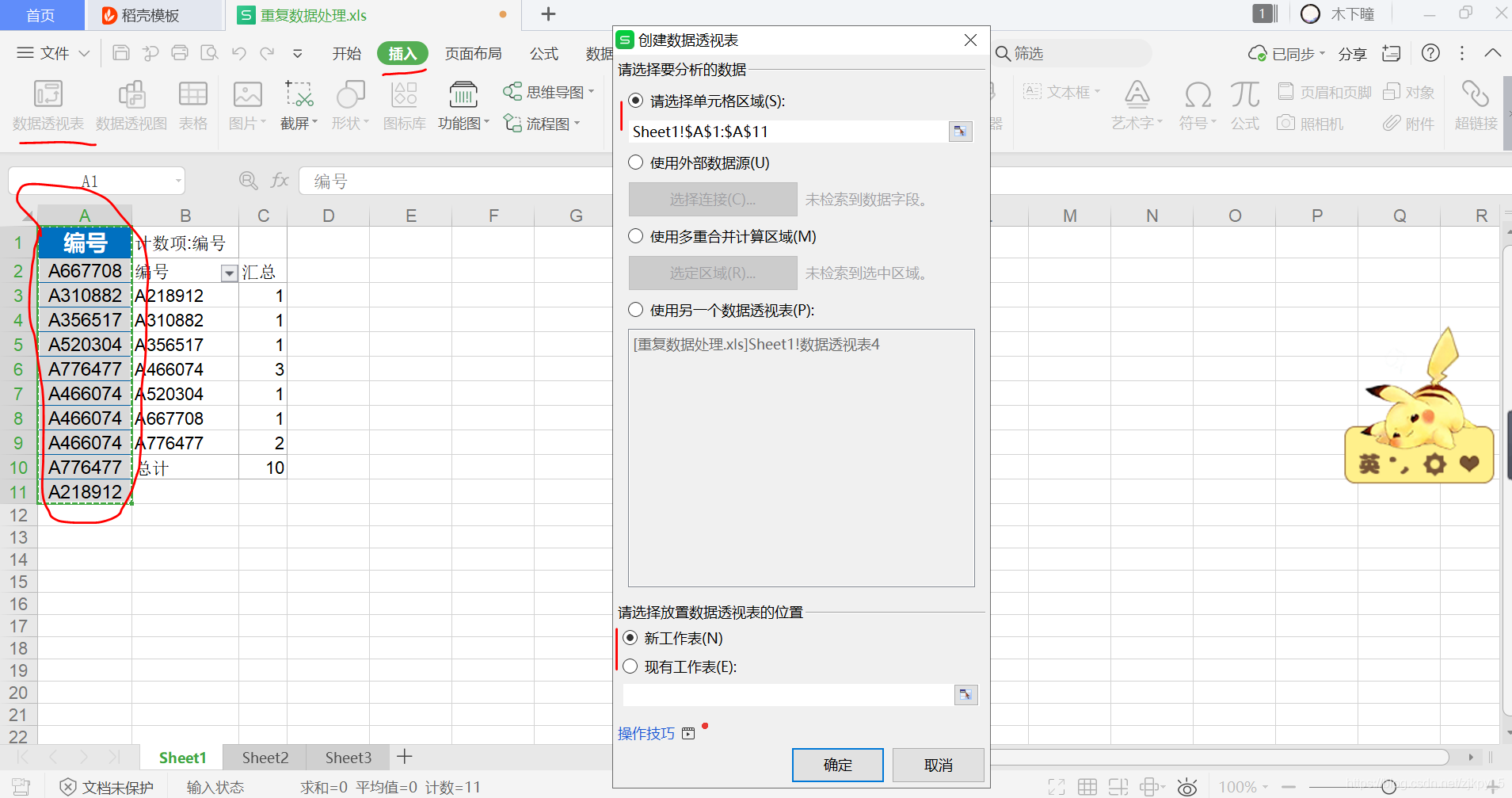The height and width of the screenshot is (798, 1512).
Task: Insert a picture using 图片
Action: (x=247, y=105)
